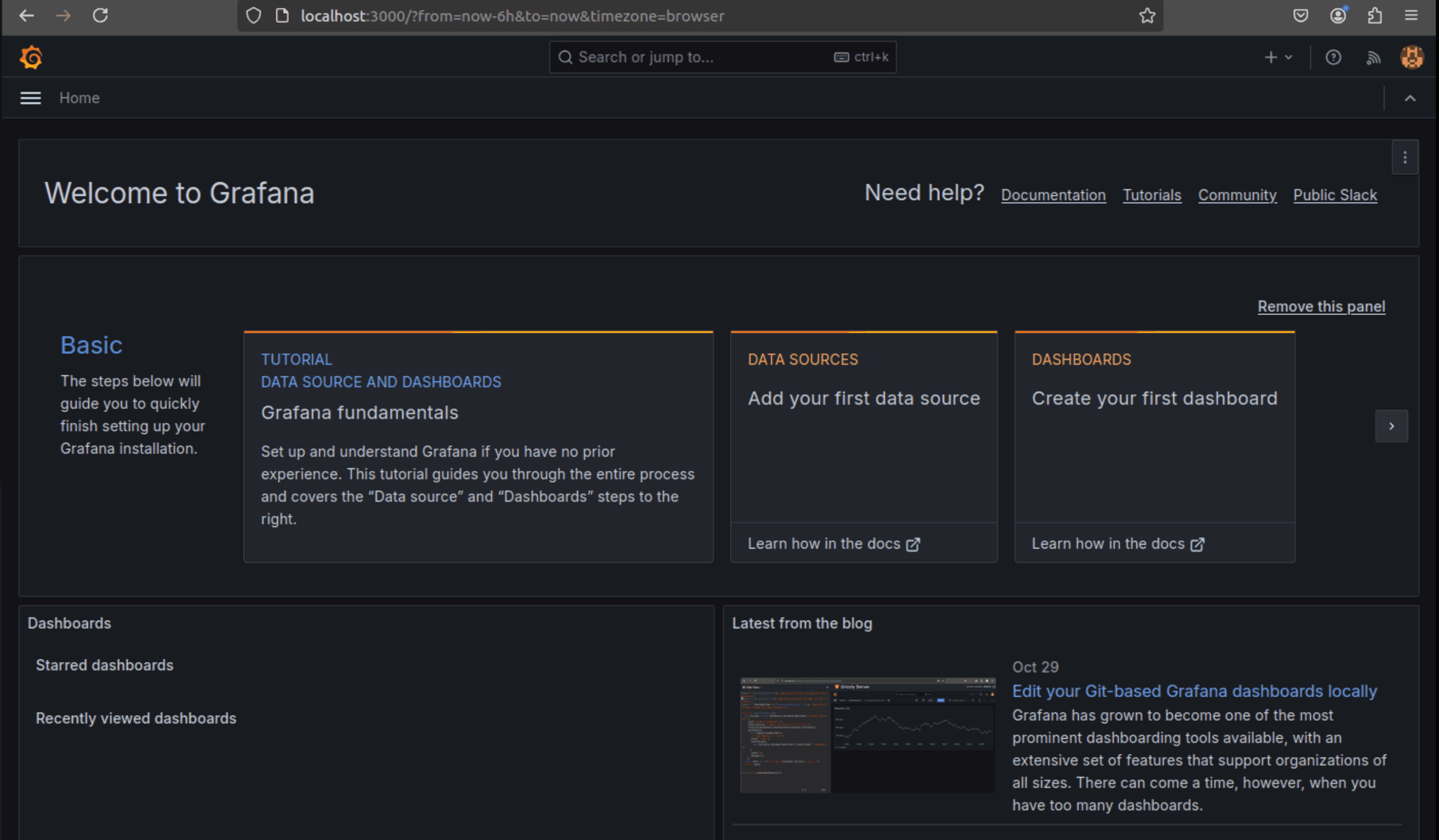Open the user profile avatar
The width and height of the screenshot is (1439, 840).
(1412, 57)
